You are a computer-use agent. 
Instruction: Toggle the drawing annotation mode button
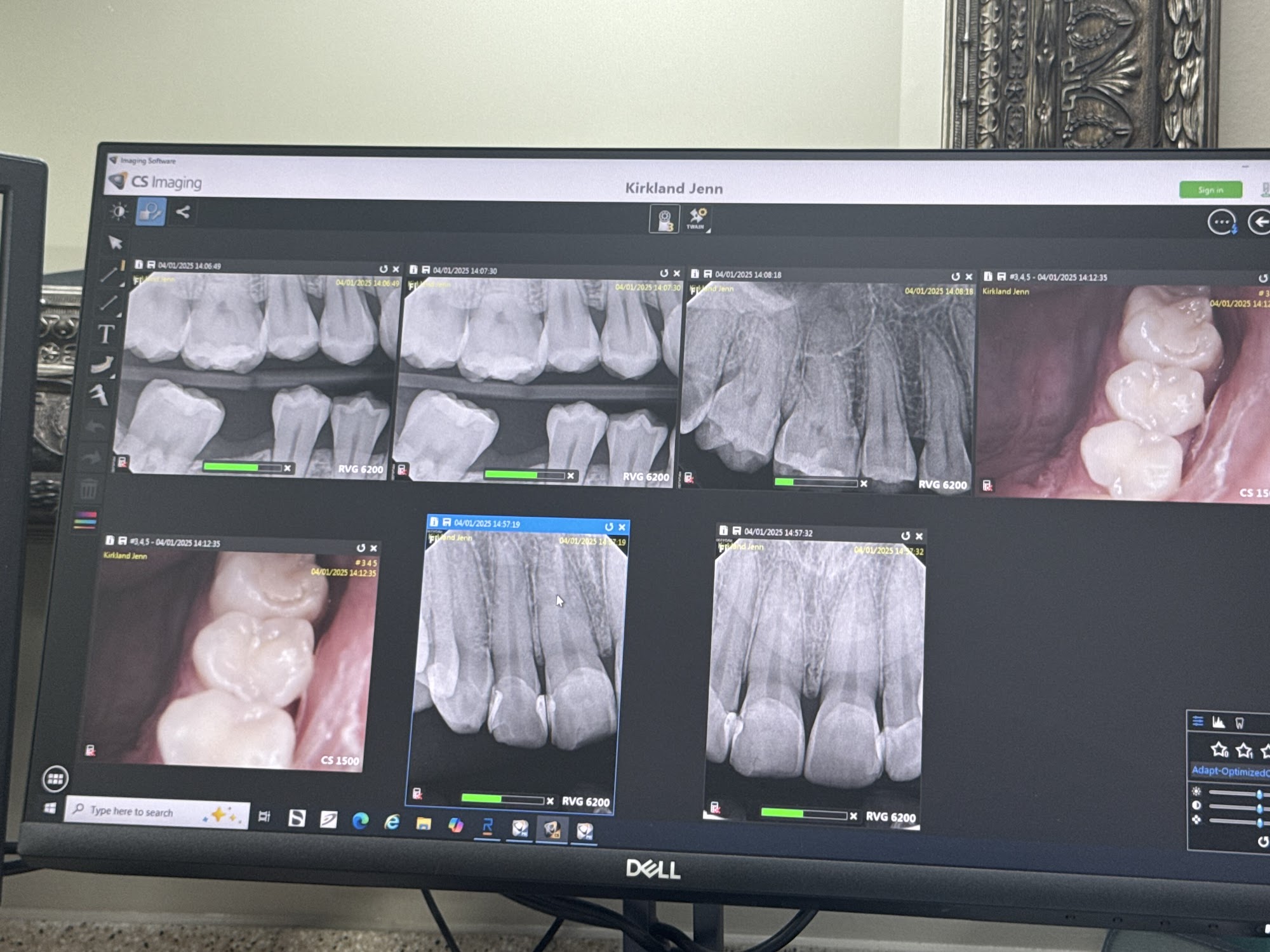150,212
